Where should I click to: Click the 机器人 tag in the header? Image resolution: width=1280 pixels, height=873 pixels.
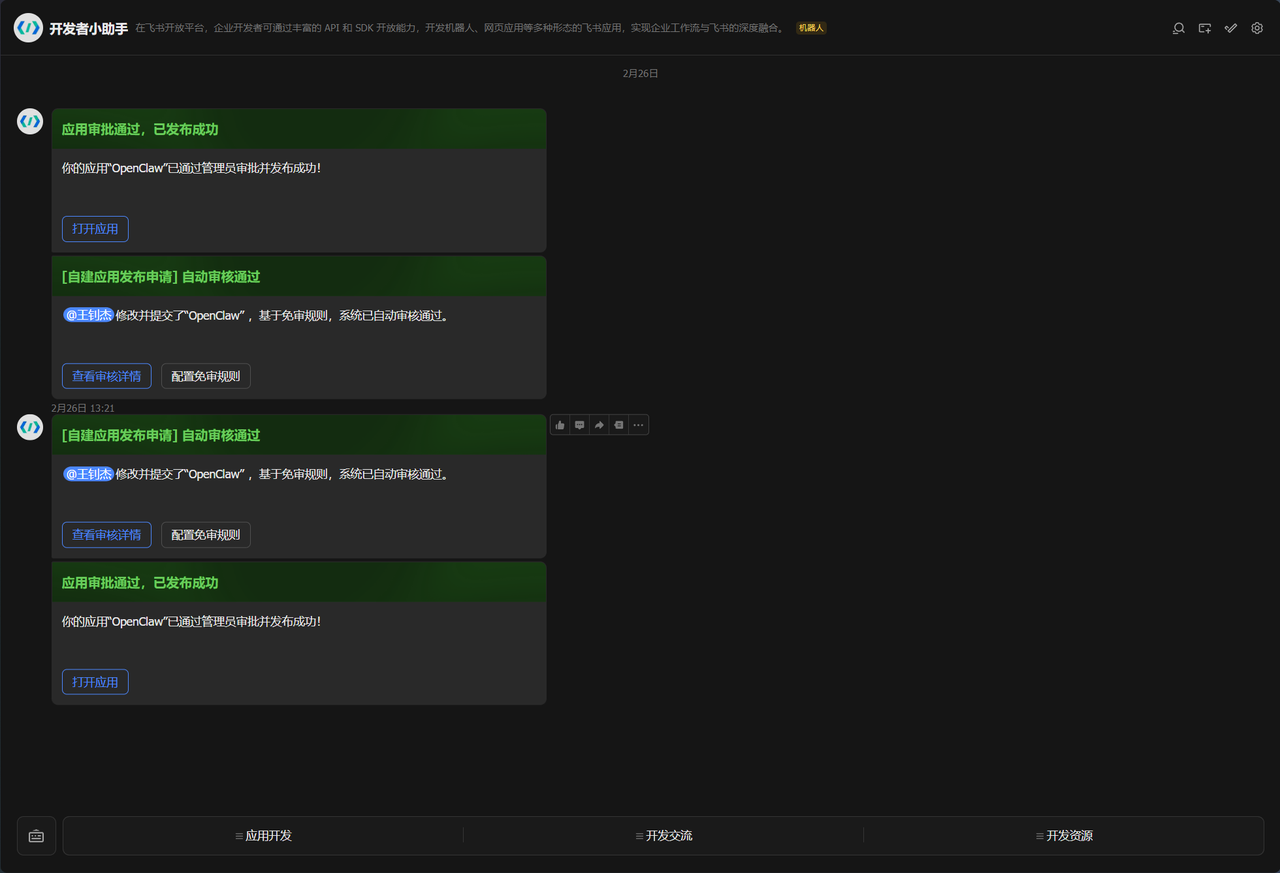811,28
